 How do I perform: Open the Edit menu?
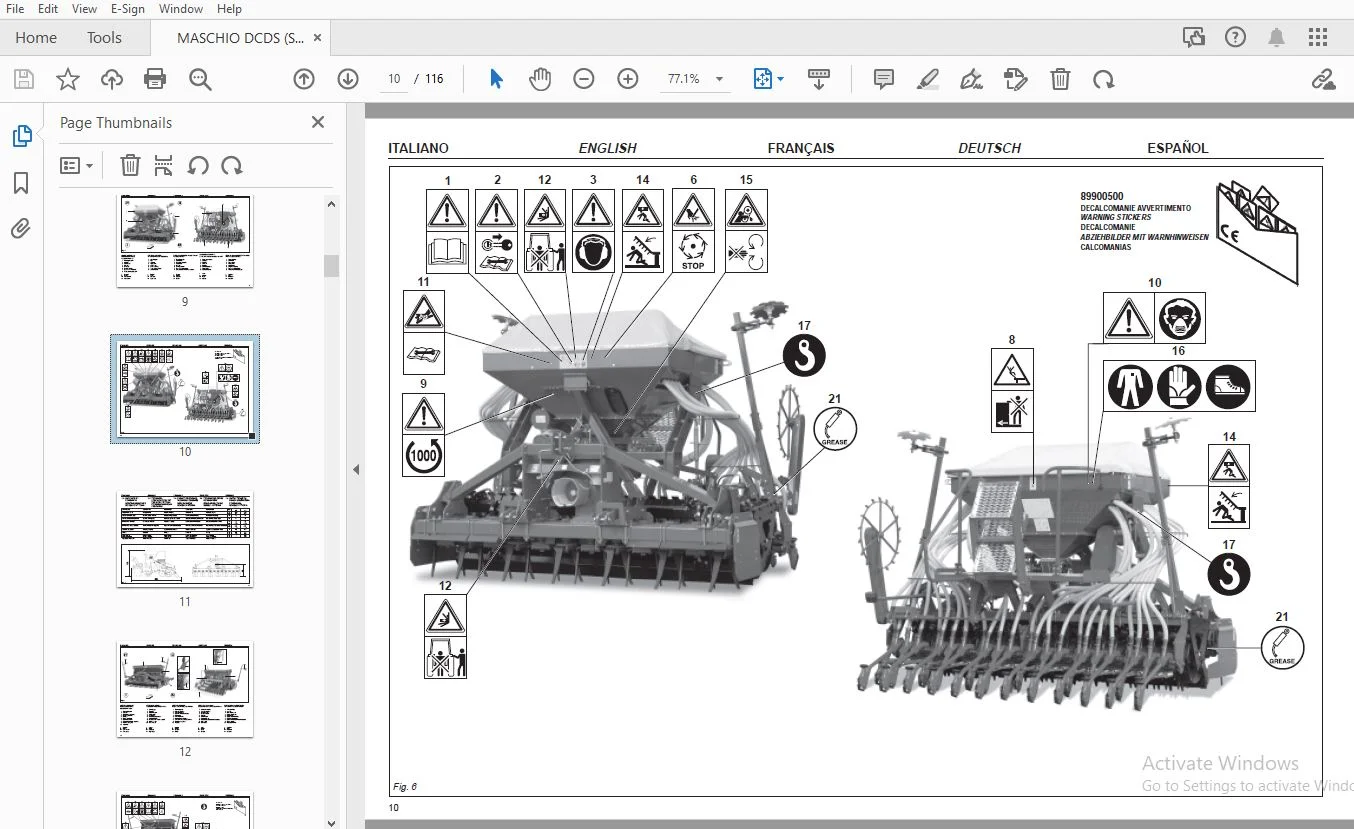pyautogui.click(x=48, y=9)
